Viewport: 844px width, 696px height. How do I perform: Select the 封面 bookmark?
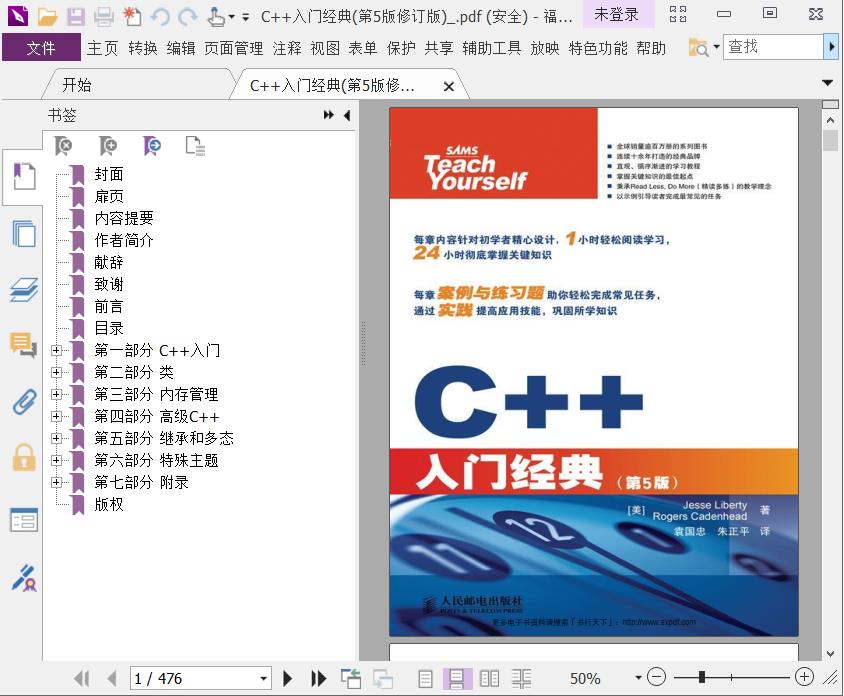coord(109,174)
